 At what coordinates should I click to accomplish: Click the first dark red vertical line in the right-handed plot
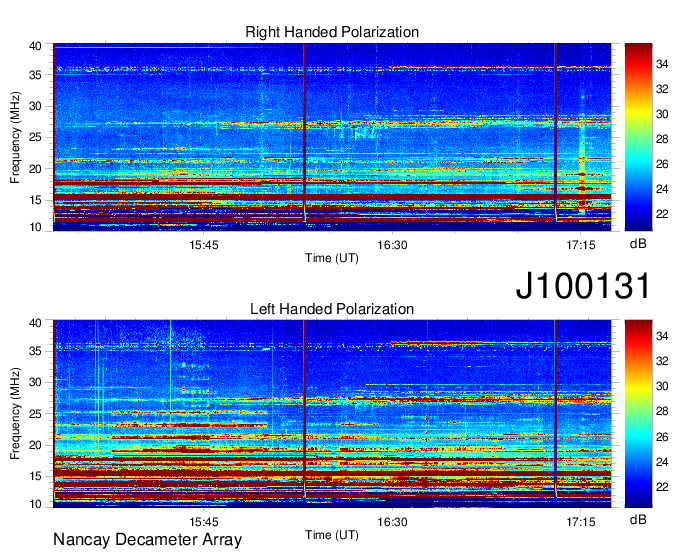(x=305, y=132)
